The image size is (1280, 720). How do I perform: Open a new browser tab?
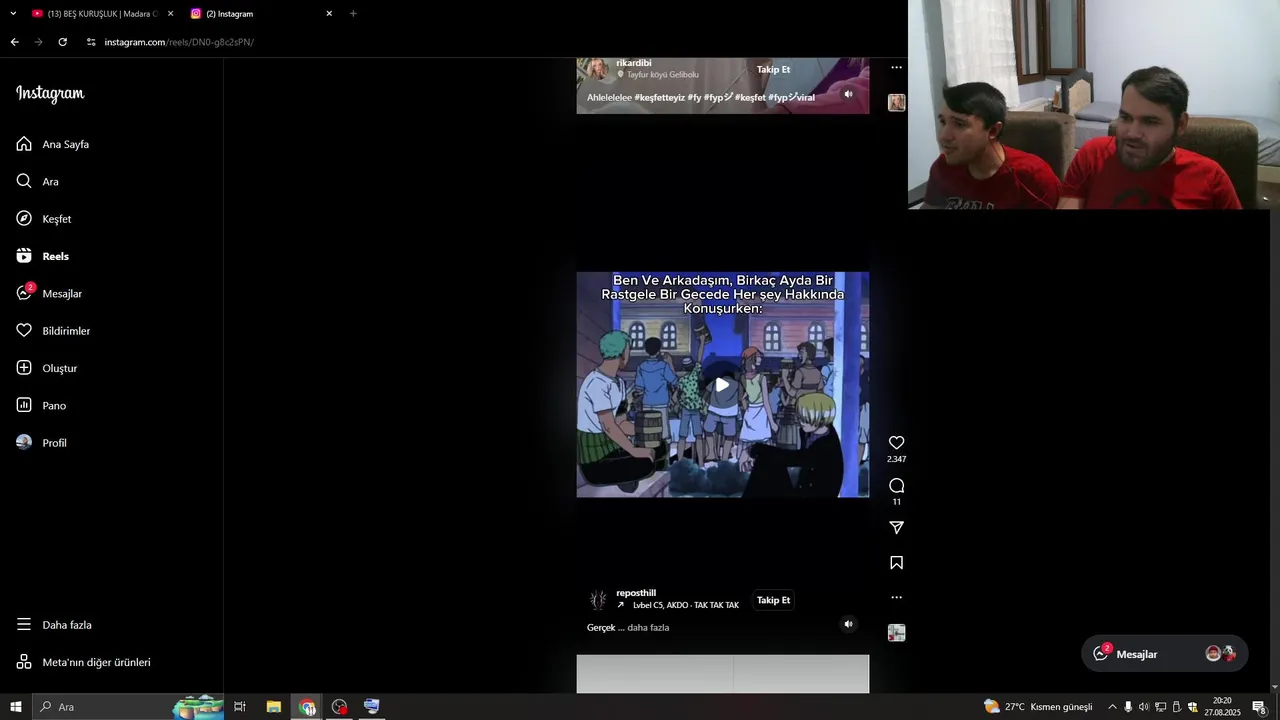353,14
